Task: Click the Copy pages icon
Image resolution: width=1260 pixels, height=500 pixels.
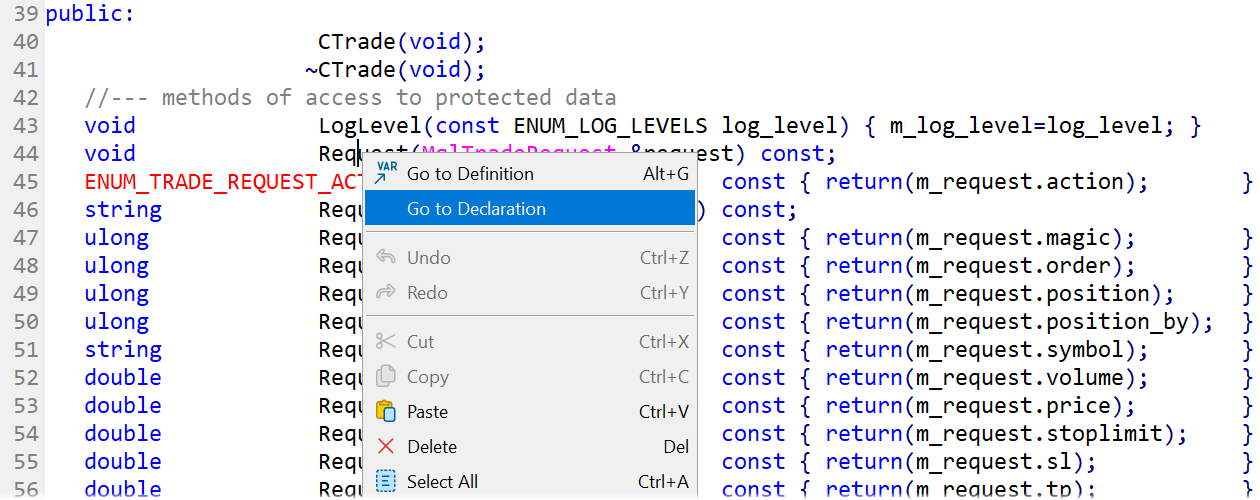Action: tap(385, 377)
